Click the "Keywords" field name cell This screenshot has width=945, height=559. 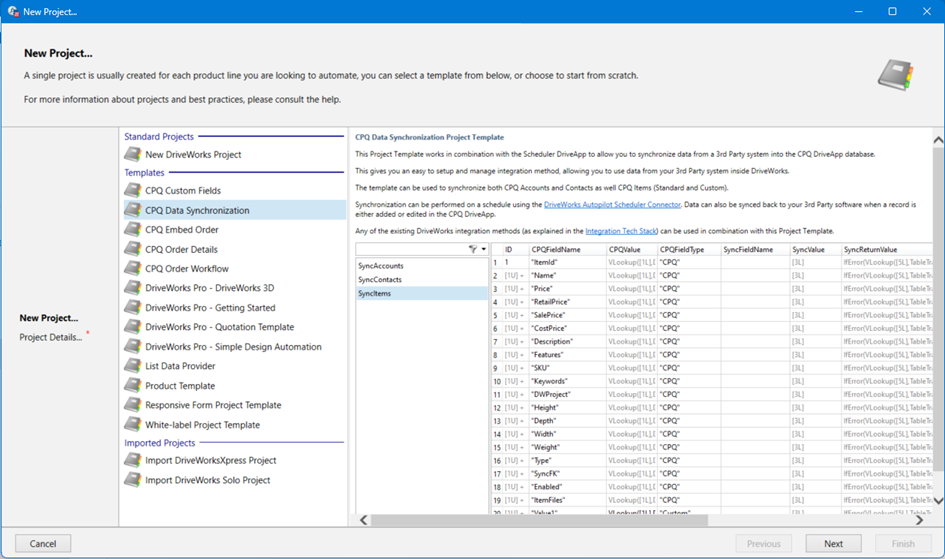567,381
